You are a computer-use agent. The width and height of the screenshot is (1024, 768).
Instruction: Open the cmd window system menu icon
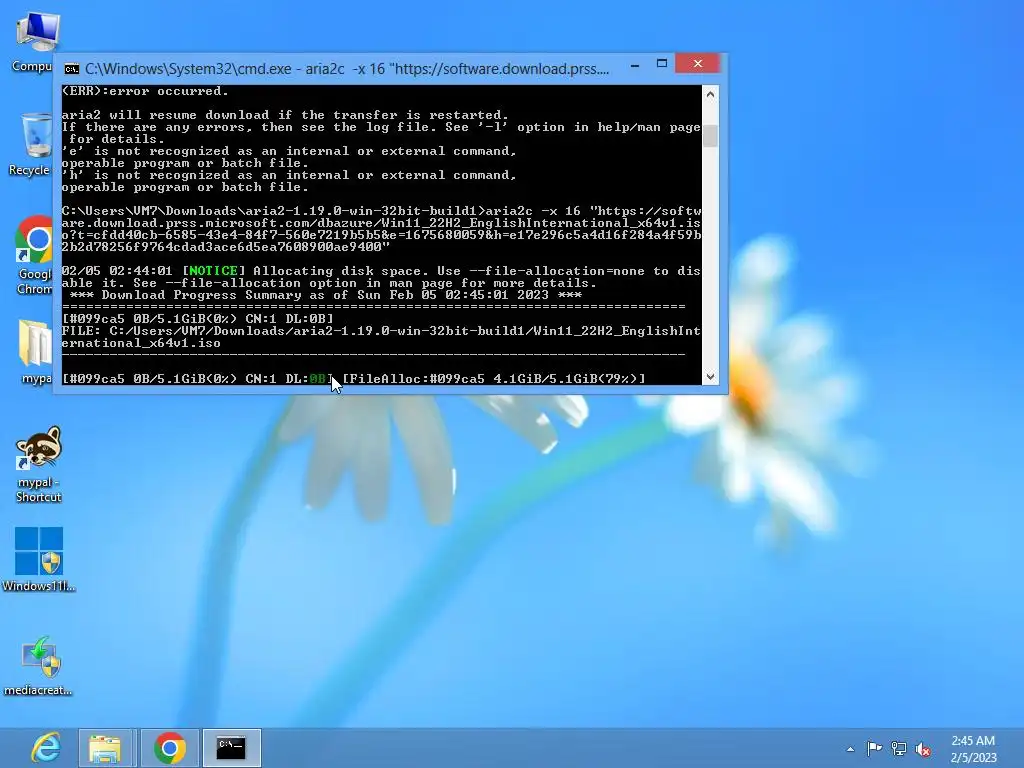click(x=72, y=69)
